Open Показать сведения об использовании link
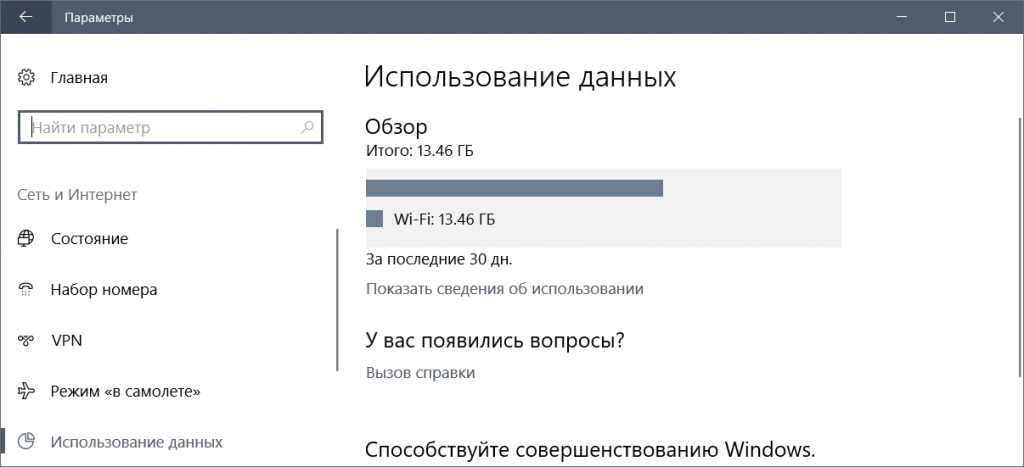The height and width of the screenshot is (467, 1024). pyautogui.click(x=504, y=289)
